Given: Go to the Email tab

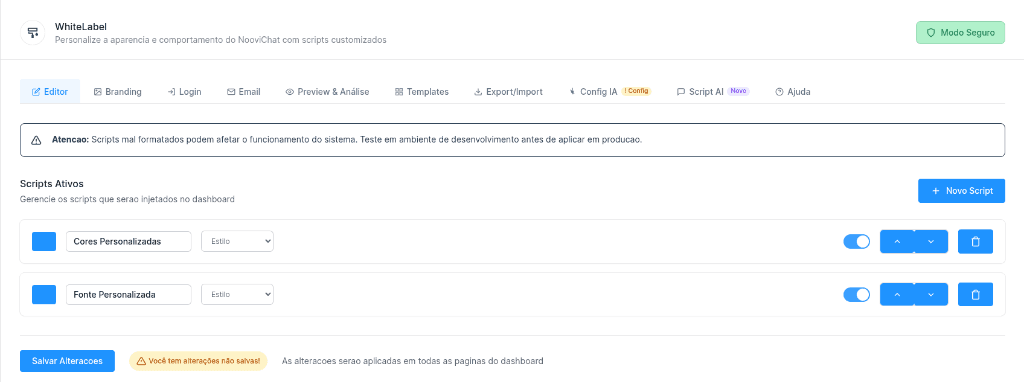Looking at the screenshot, I should tap(244, 91).
